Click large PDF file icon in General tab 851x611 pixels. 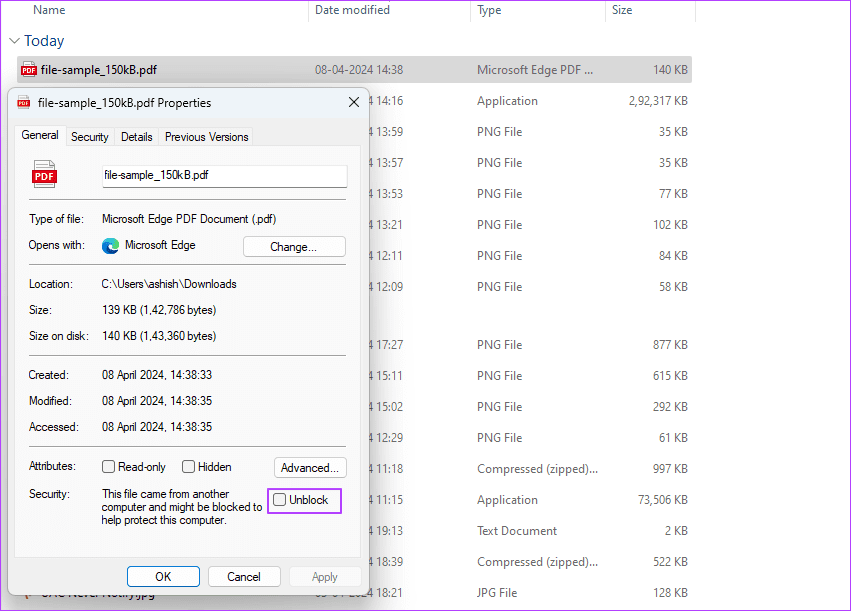click(44, 174)
